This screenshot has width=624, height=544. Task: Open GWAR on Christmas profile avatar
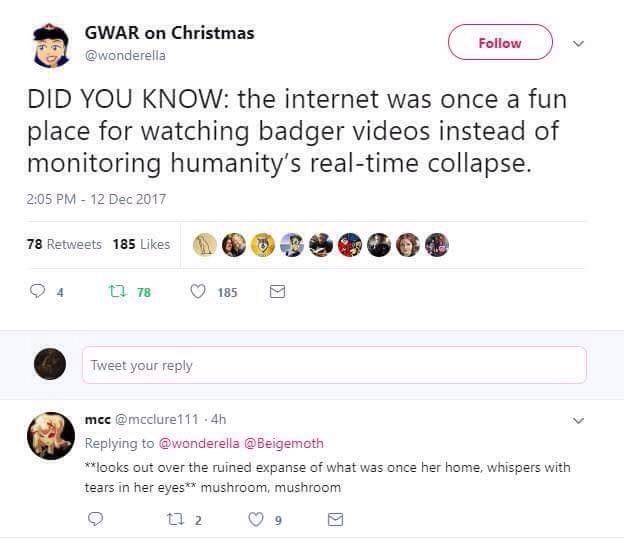pyautogui.click(x=49, y=45)
